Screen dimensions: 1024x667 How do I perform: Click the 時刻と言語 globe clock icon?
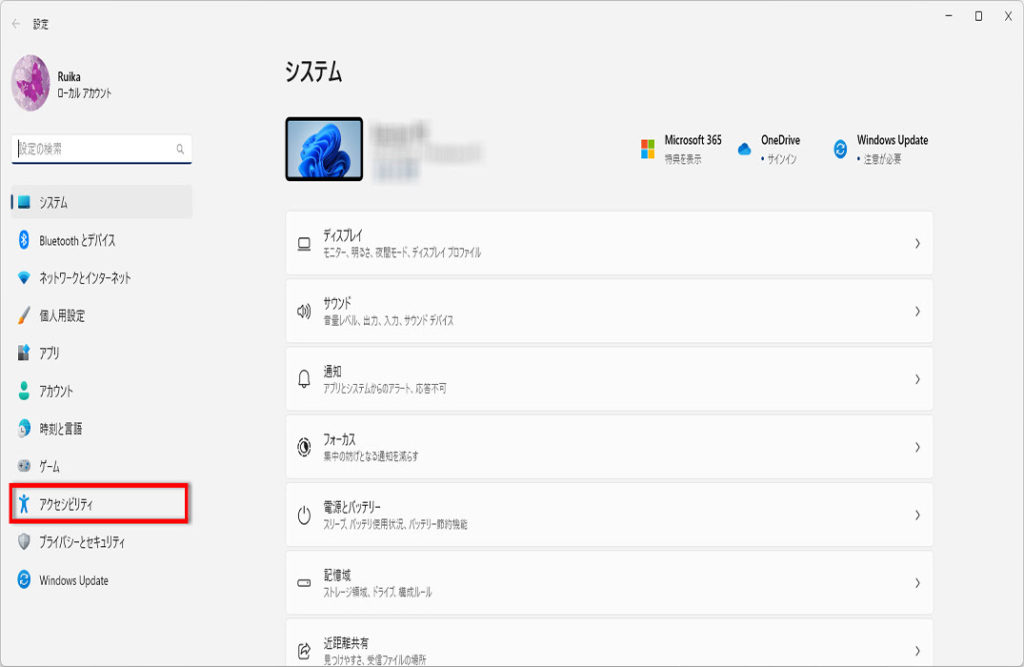point(25,429)
